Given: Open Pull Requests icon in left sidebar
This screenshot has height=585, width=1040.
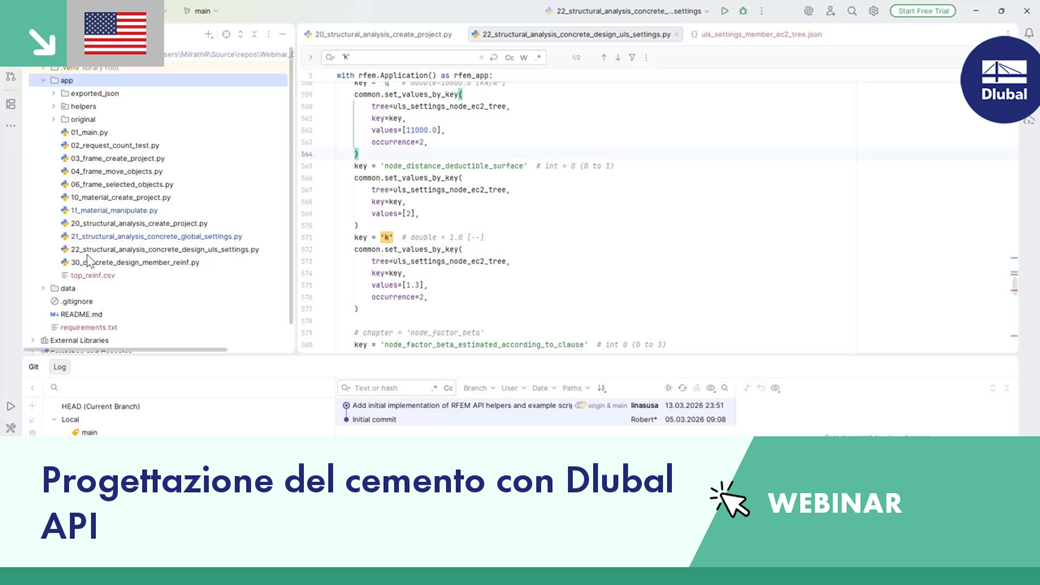Looking at the screenshot, I should 11,77.
